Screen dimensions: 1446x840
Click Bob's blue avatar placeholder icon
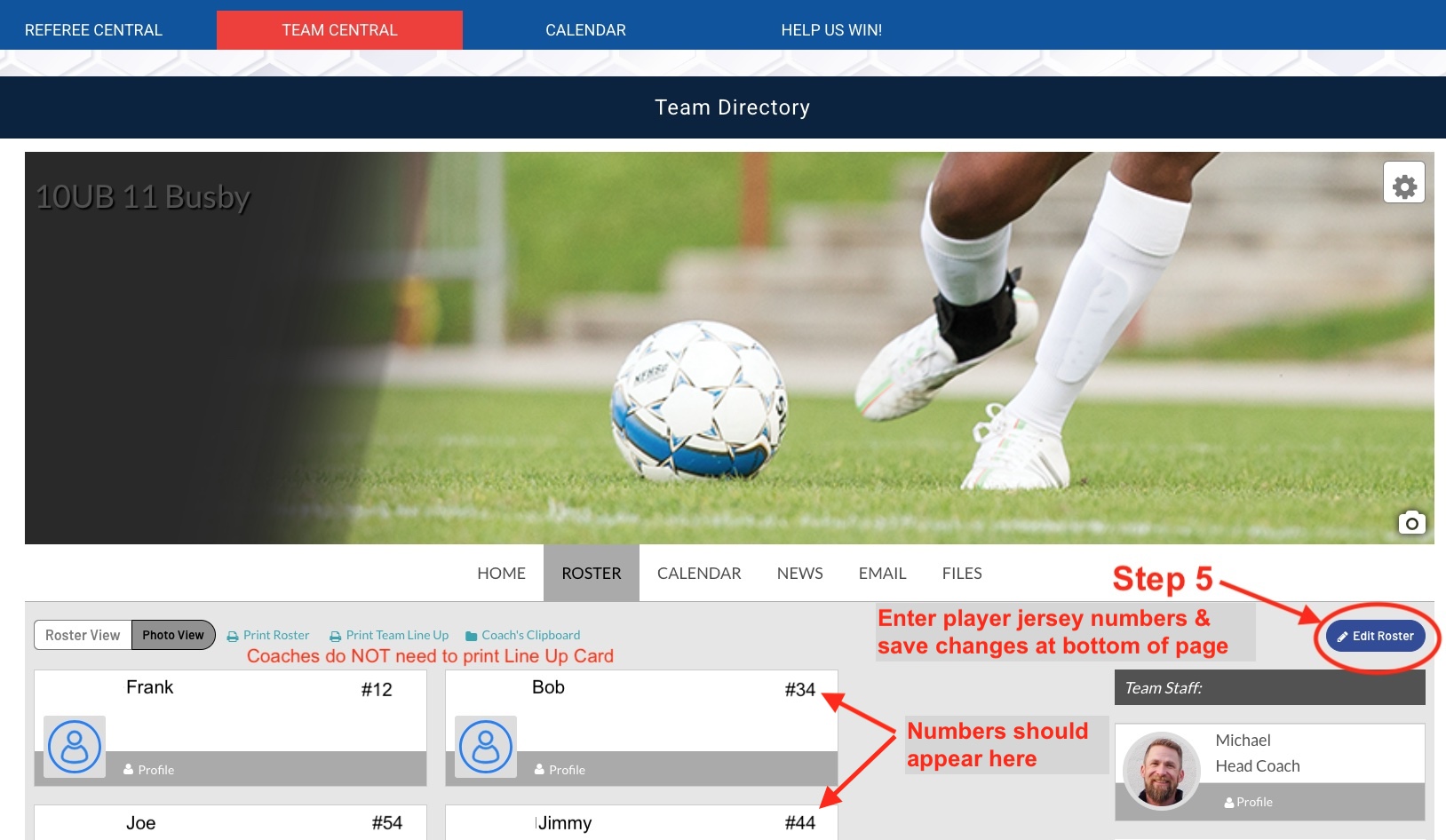[486, 747]
